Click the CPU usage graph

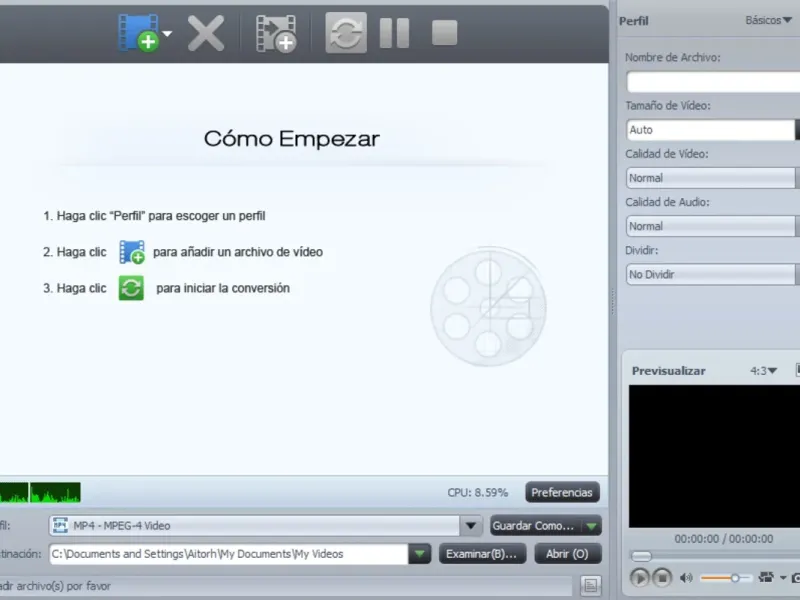40,492
